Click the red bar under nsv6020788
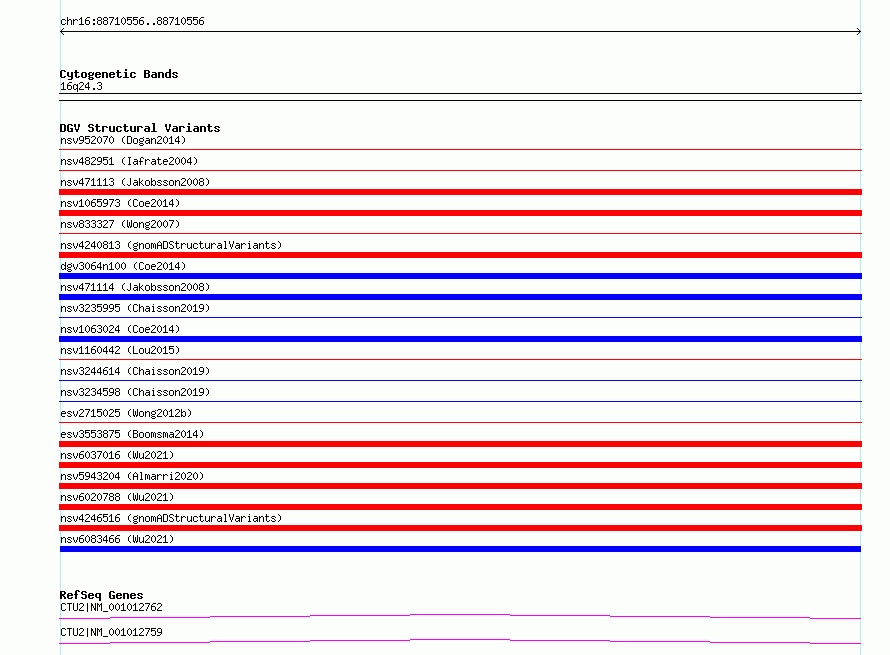The height and width of the screenshot is (655, 890). 460,507
